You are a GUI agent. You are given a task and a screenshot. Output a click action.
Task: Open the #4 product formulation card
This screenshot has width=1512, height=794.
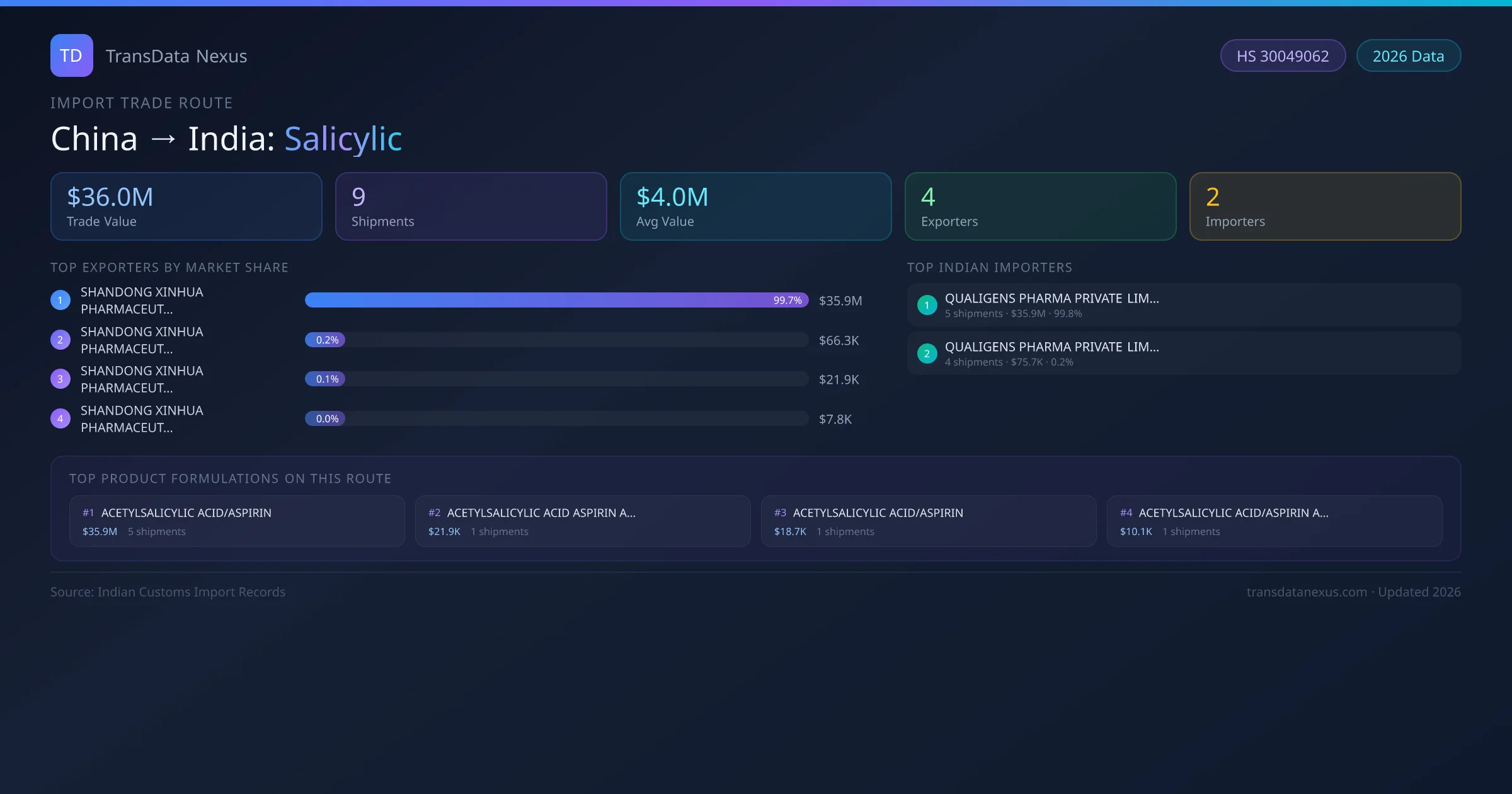1274,521
